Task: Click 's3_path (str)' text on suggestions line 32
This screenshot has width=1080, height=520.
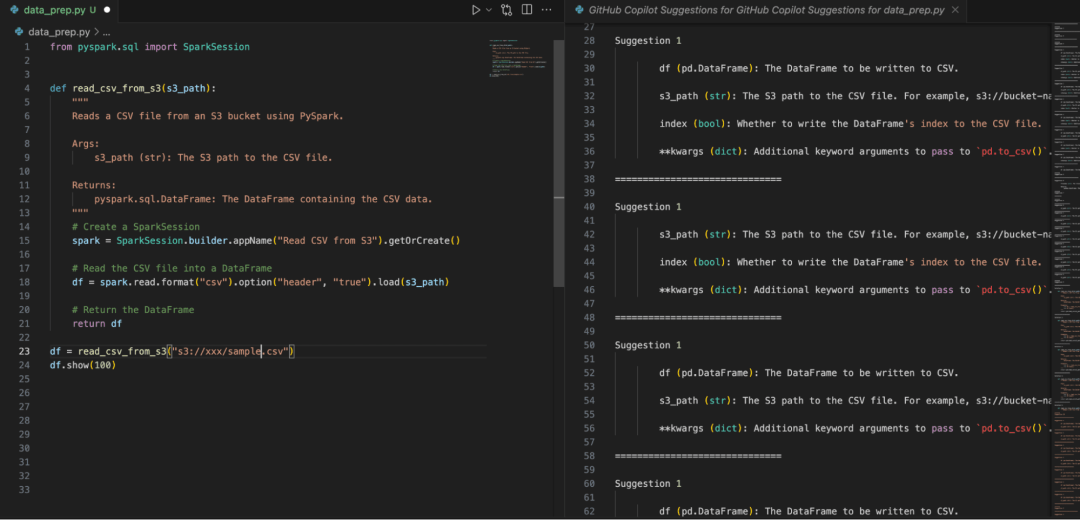Action: coord(695,96)
